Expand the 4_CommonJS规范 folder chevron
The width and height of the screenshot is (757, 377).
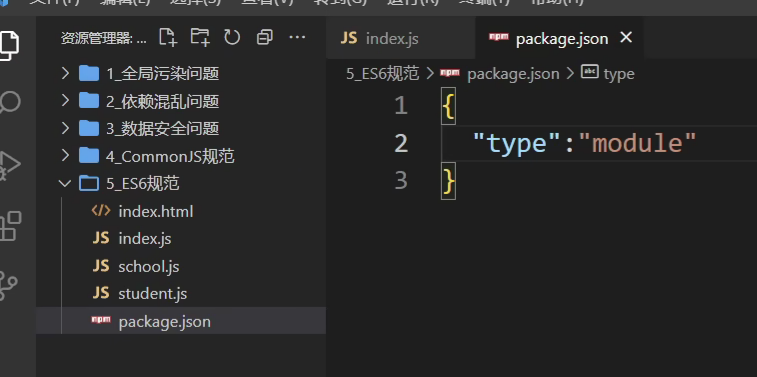pyautogui.click(x=66, y=156)
